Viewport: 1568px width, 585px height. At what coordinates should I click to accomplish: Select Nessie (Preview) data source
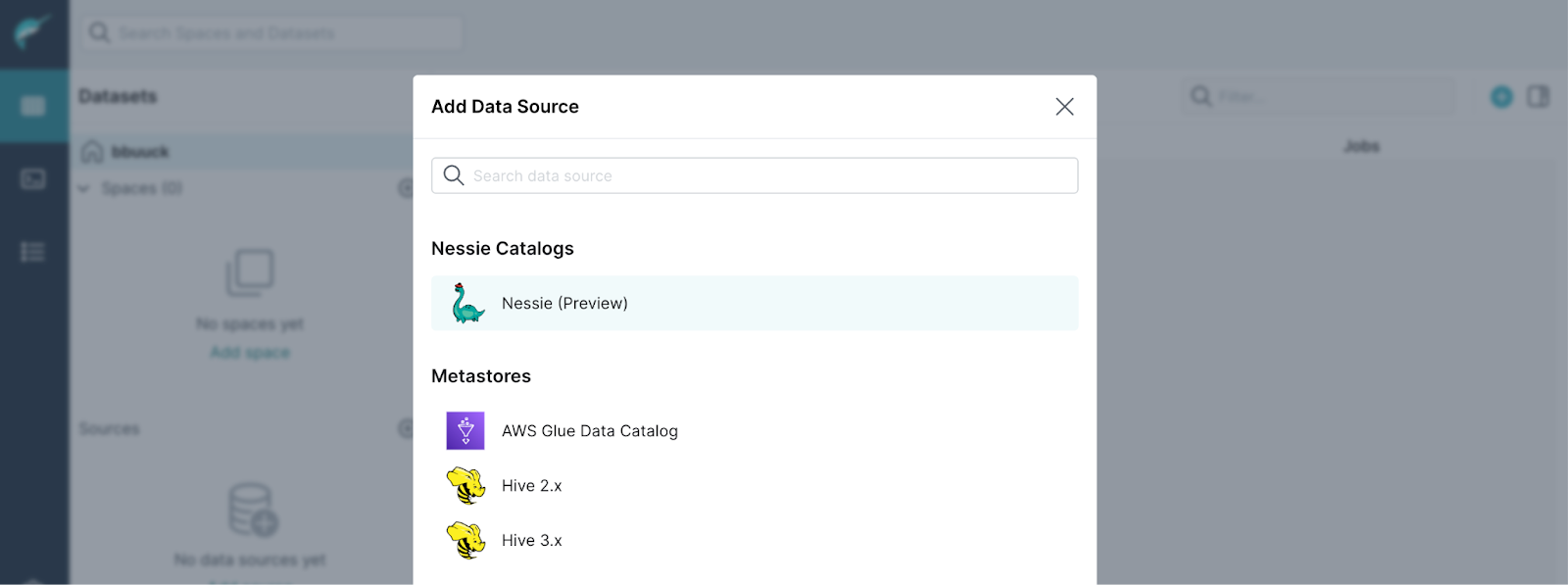pyautogui.click(x=564, y=304)
